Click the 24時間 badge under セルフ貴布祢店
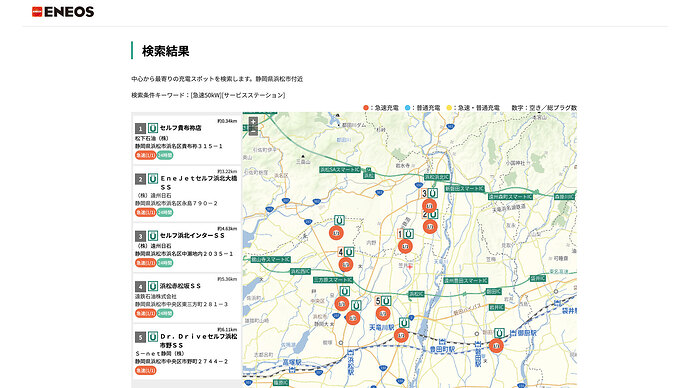Viewport: 690px width, 388px height. pos(165,155)
